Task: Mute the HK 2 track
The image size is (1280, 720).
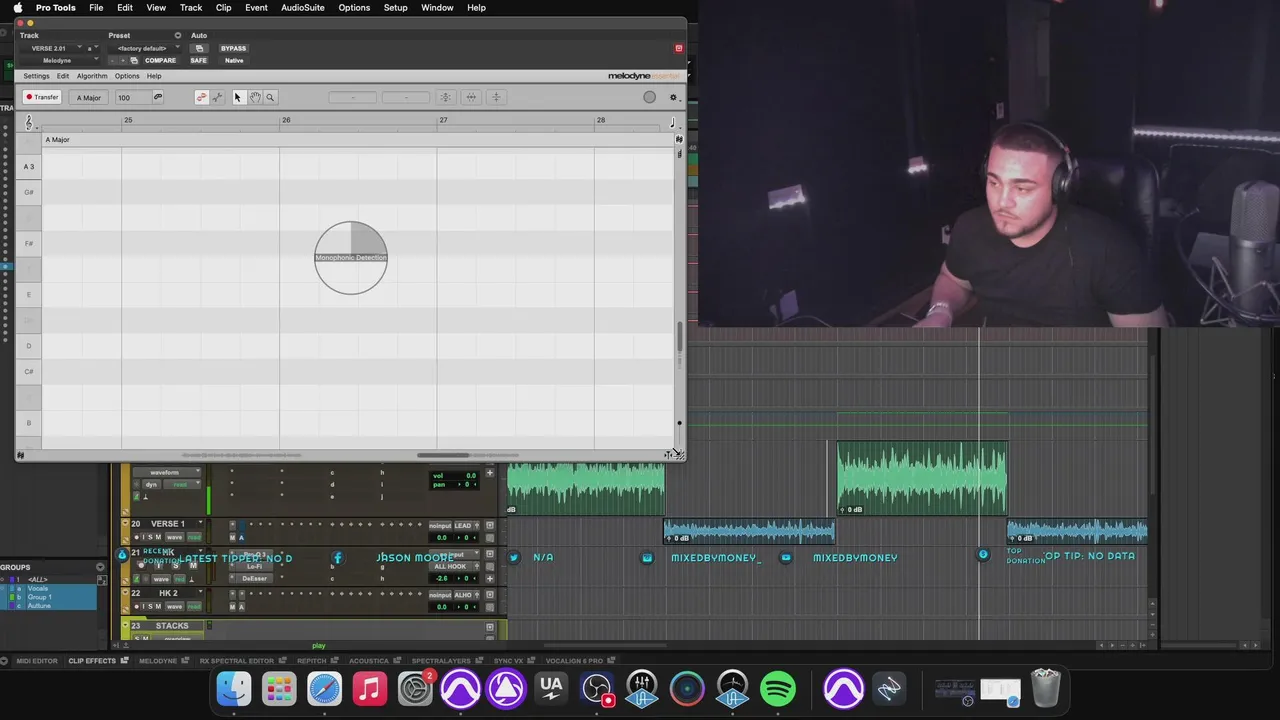Action: coord(158,606)
